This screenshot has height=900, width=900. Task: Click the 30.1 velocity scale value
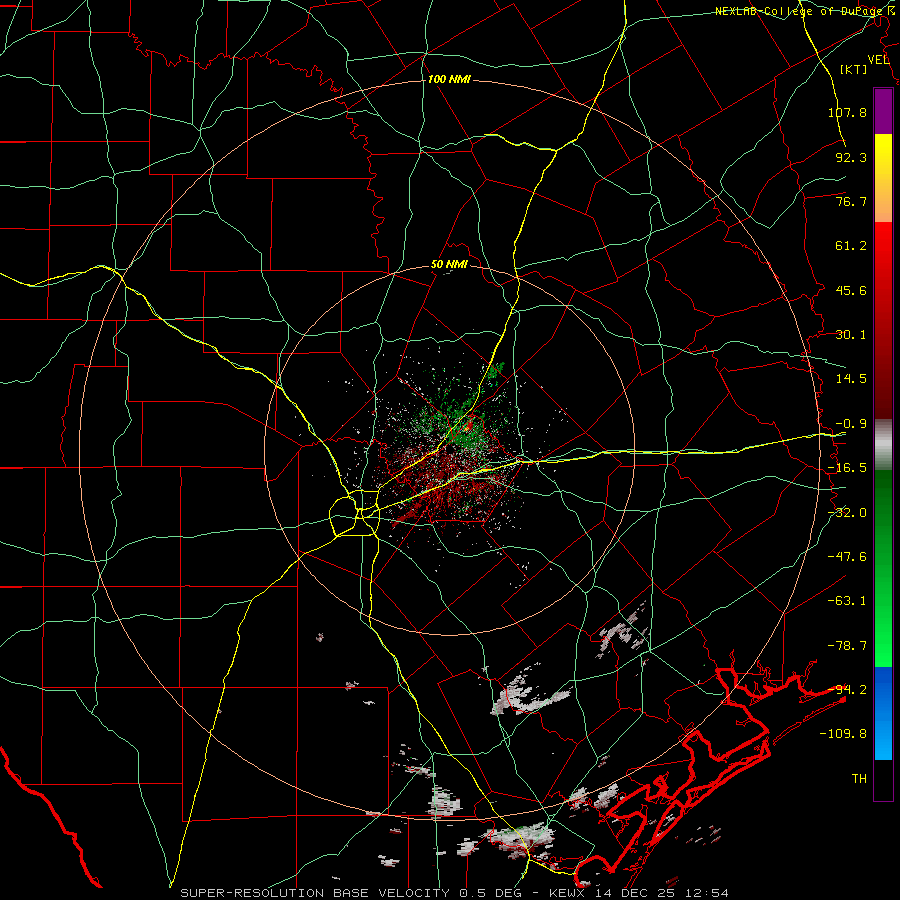[851, 335]
